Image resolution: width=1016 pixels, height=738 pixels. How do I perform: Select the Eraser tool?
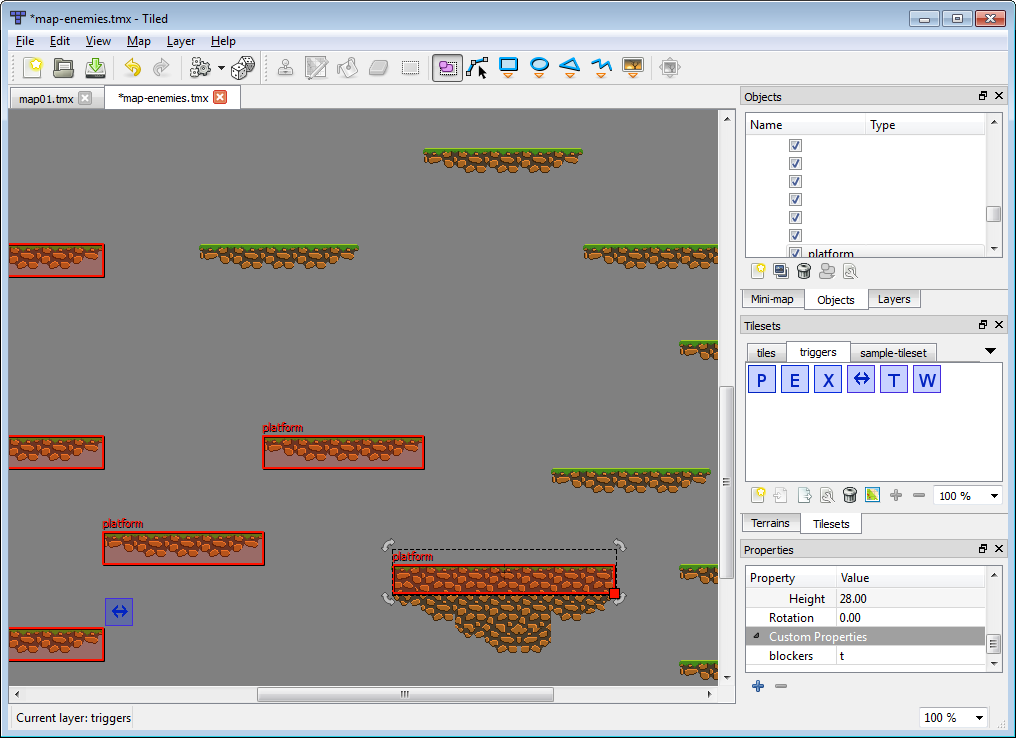coord(378,67)
